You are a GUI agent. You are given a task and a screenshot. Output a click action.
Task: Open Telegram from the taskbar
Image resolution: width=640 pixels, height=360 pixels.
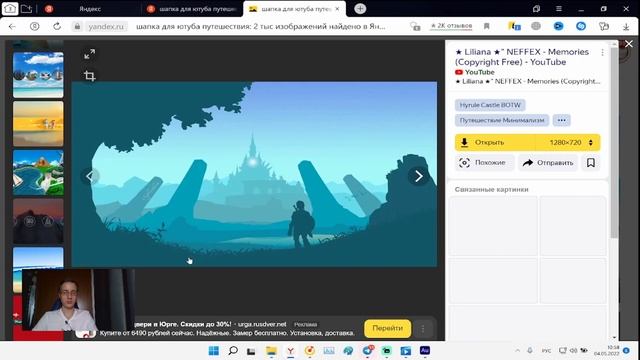368,351
